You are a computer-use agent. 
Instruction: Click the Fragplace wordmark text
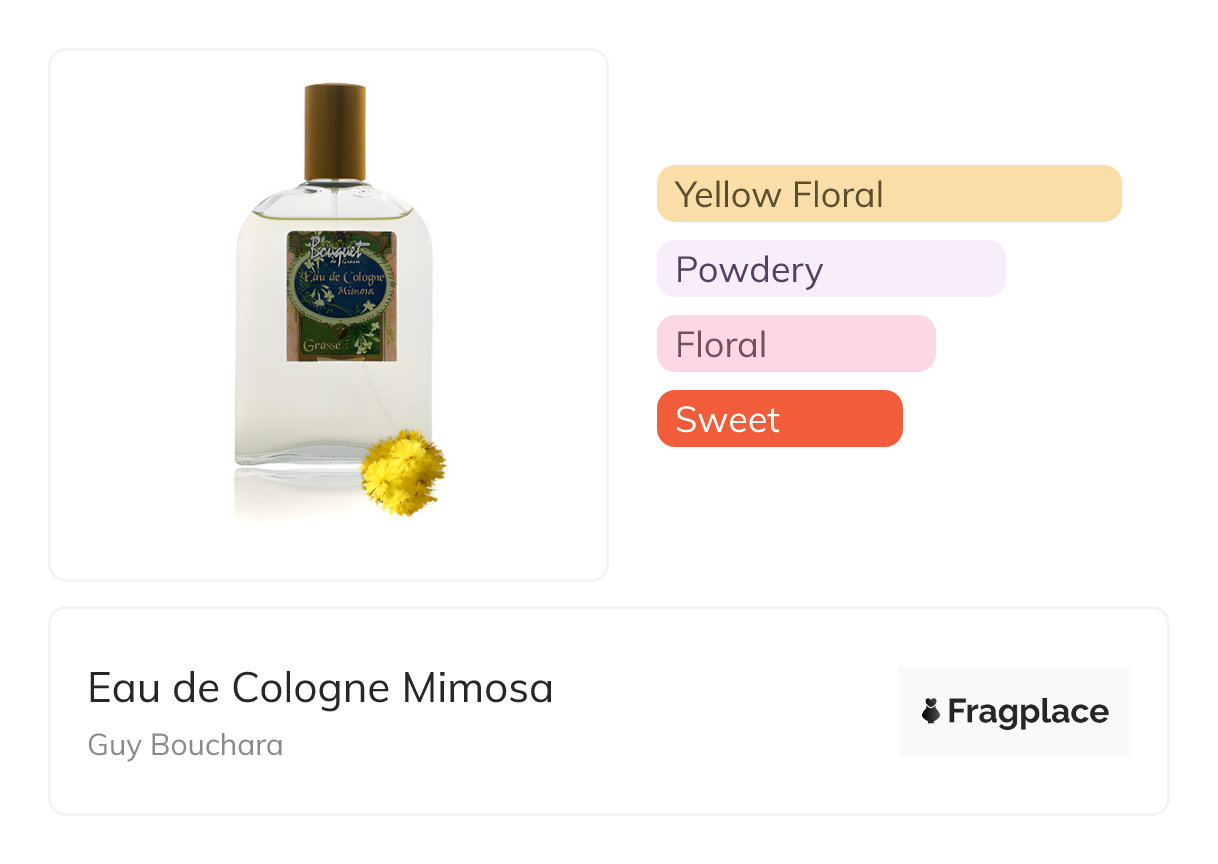(x=1028, y=711)
